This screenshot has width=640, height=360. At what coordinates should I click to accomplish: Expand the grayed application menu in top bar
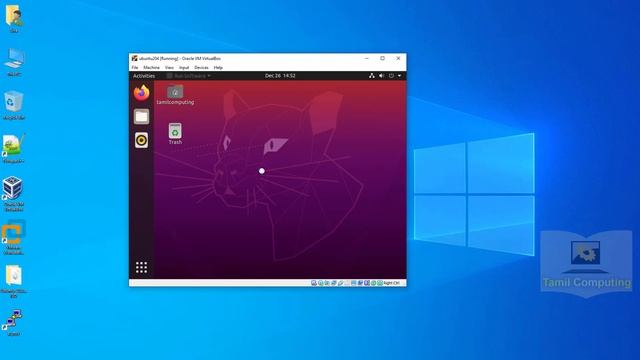coord(189,76)
